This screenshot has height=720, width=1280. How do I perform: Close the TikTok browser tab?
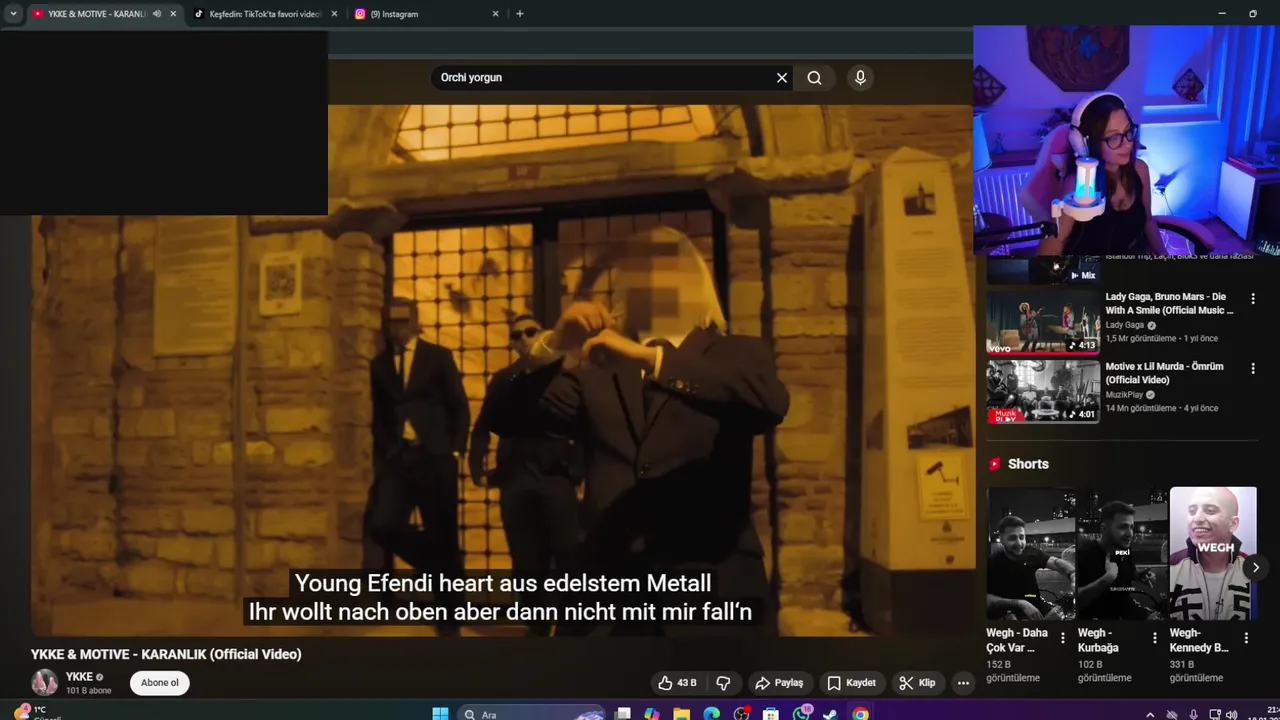click(334, 14)
